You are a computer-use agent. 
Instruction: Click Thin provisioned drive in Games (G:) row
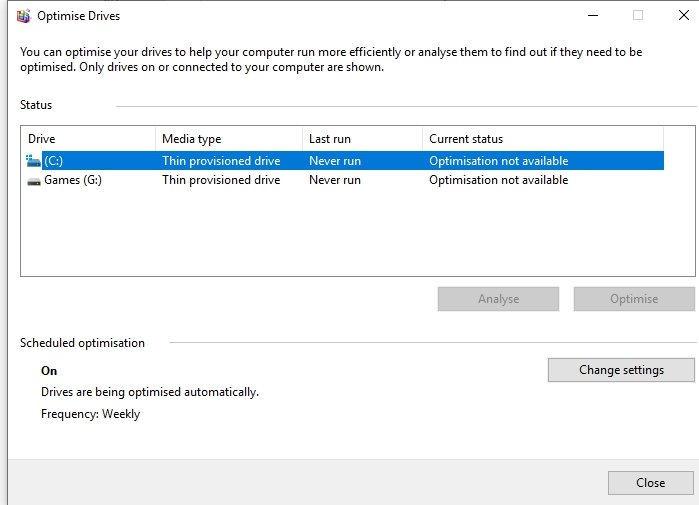(x=221, y=180)
